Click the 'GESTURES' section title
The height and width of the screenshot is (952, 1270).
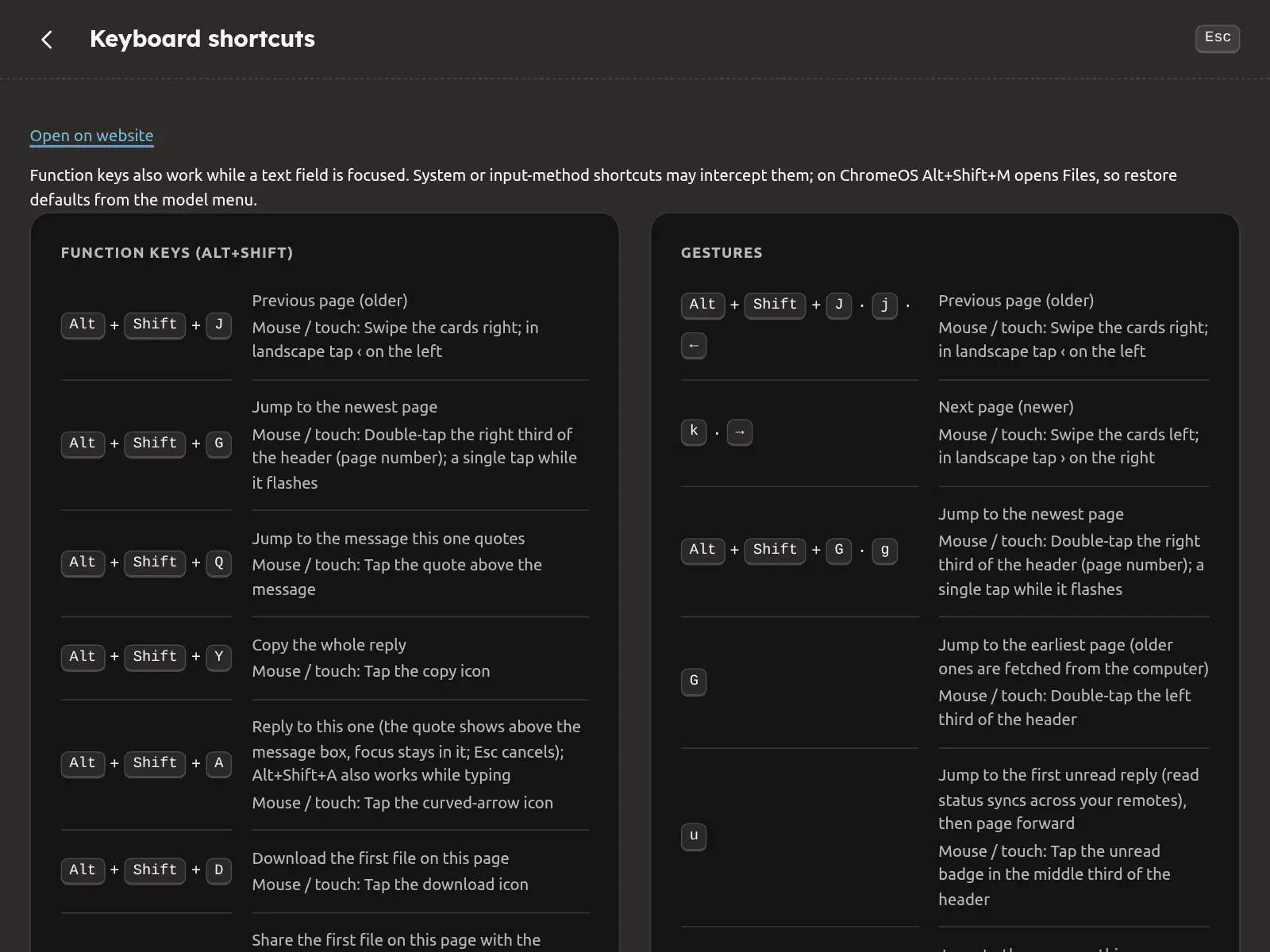point(722,253)
